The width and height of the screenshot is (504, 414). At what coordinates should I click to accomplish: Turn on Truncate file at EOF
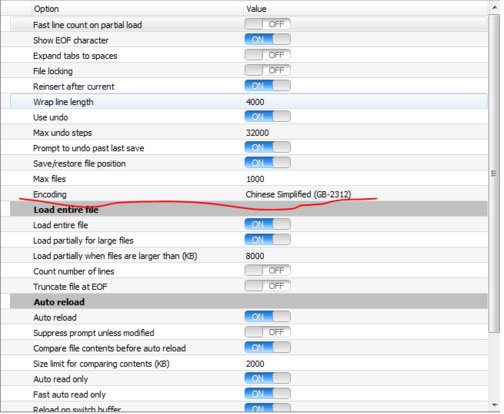267,286
